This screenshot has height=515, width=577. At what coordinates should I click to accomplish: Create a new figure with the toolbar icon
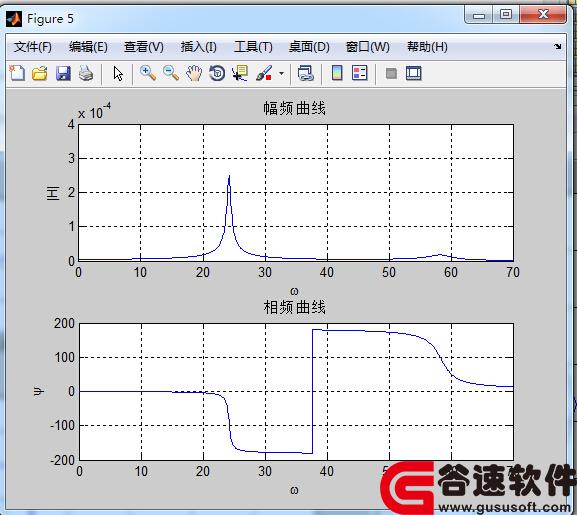tap(17, 73)
